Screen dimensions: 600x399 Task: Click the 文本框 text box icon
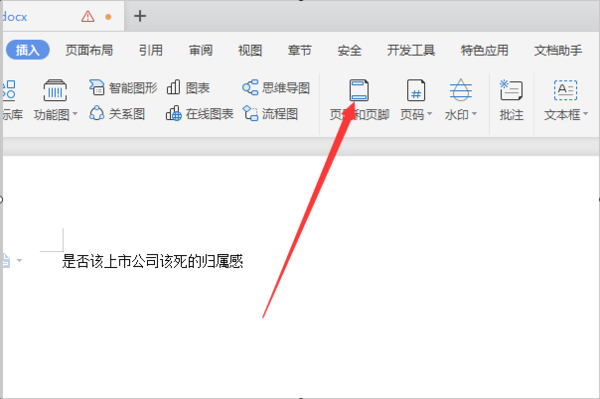coord(565,90)
